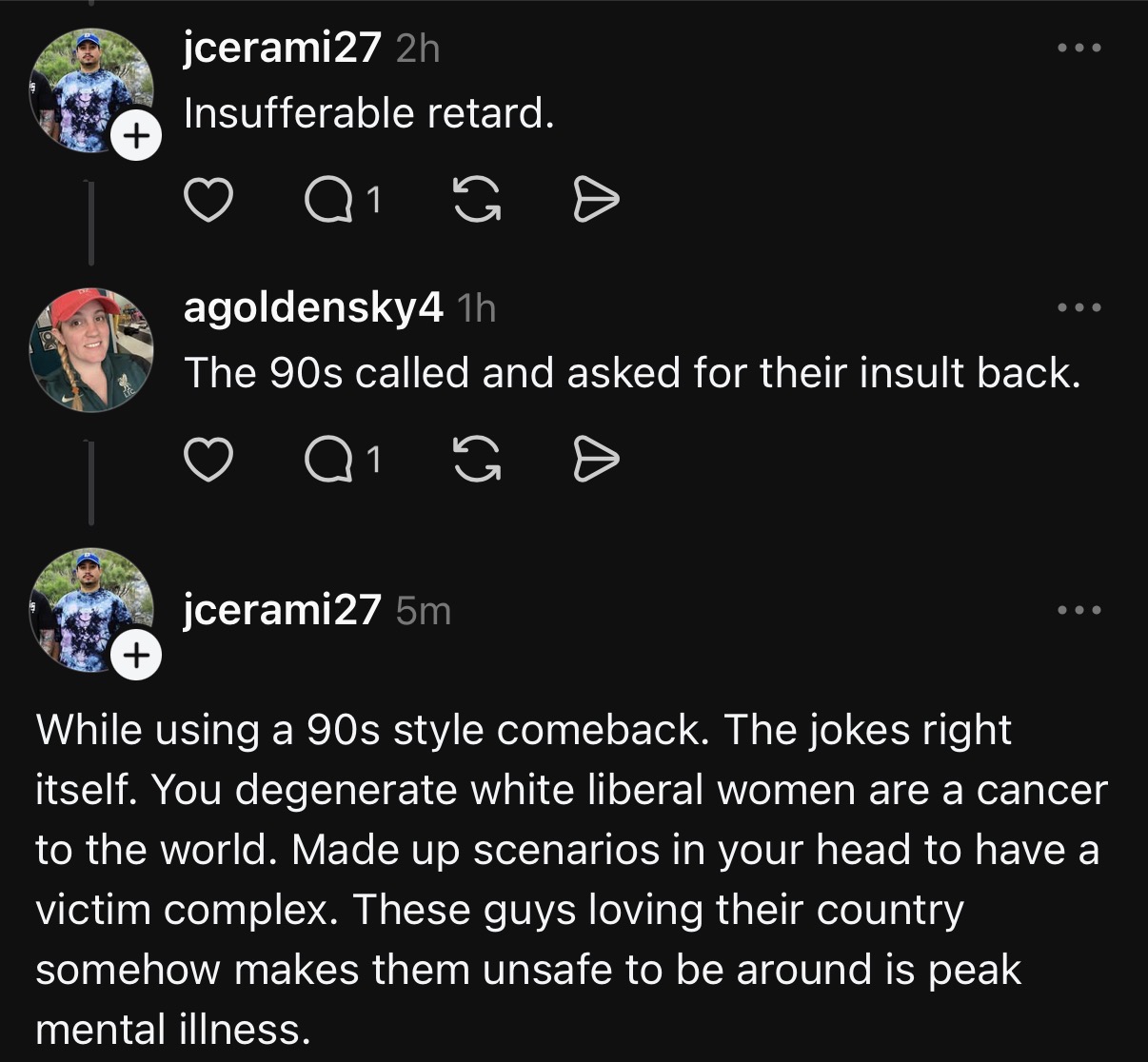Like agoldensky4's reply with the heart

[x=208, y=461]
